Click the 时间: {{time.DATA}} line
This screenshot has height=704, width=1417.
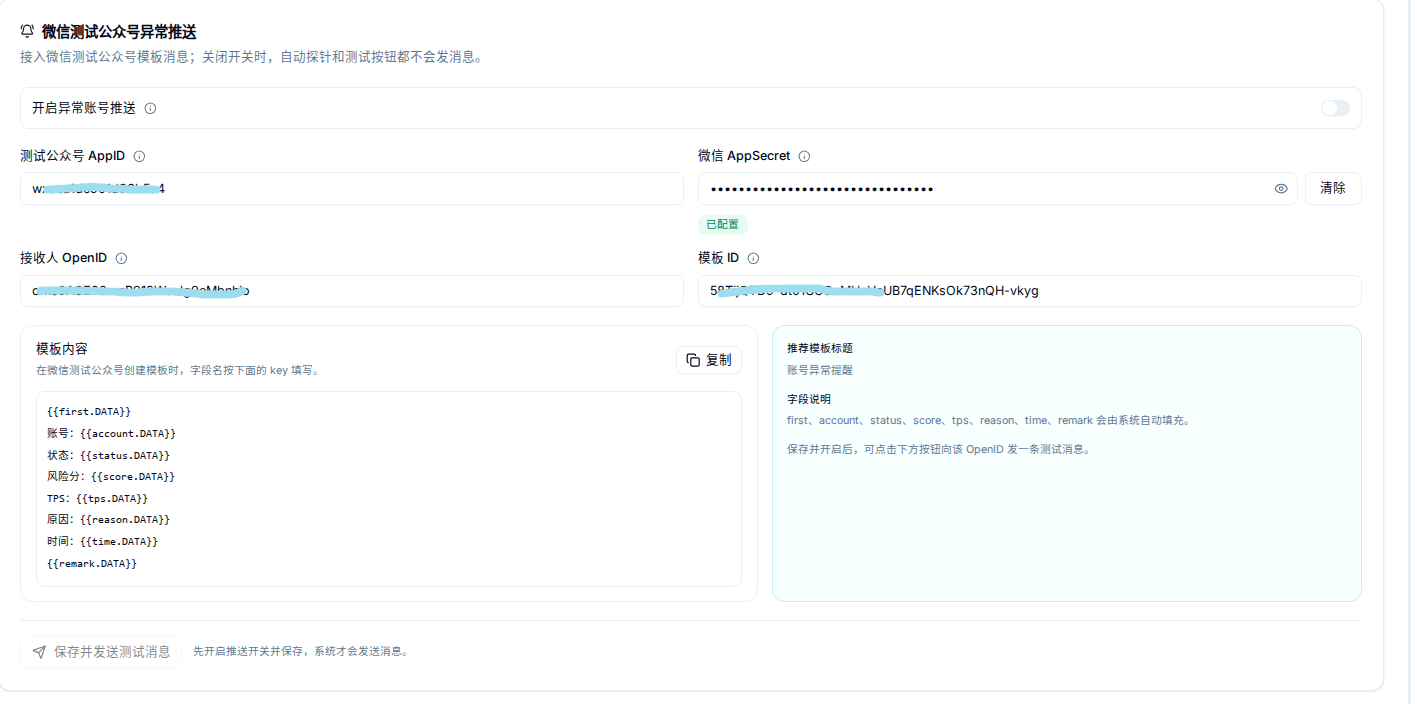click(102, 541)
